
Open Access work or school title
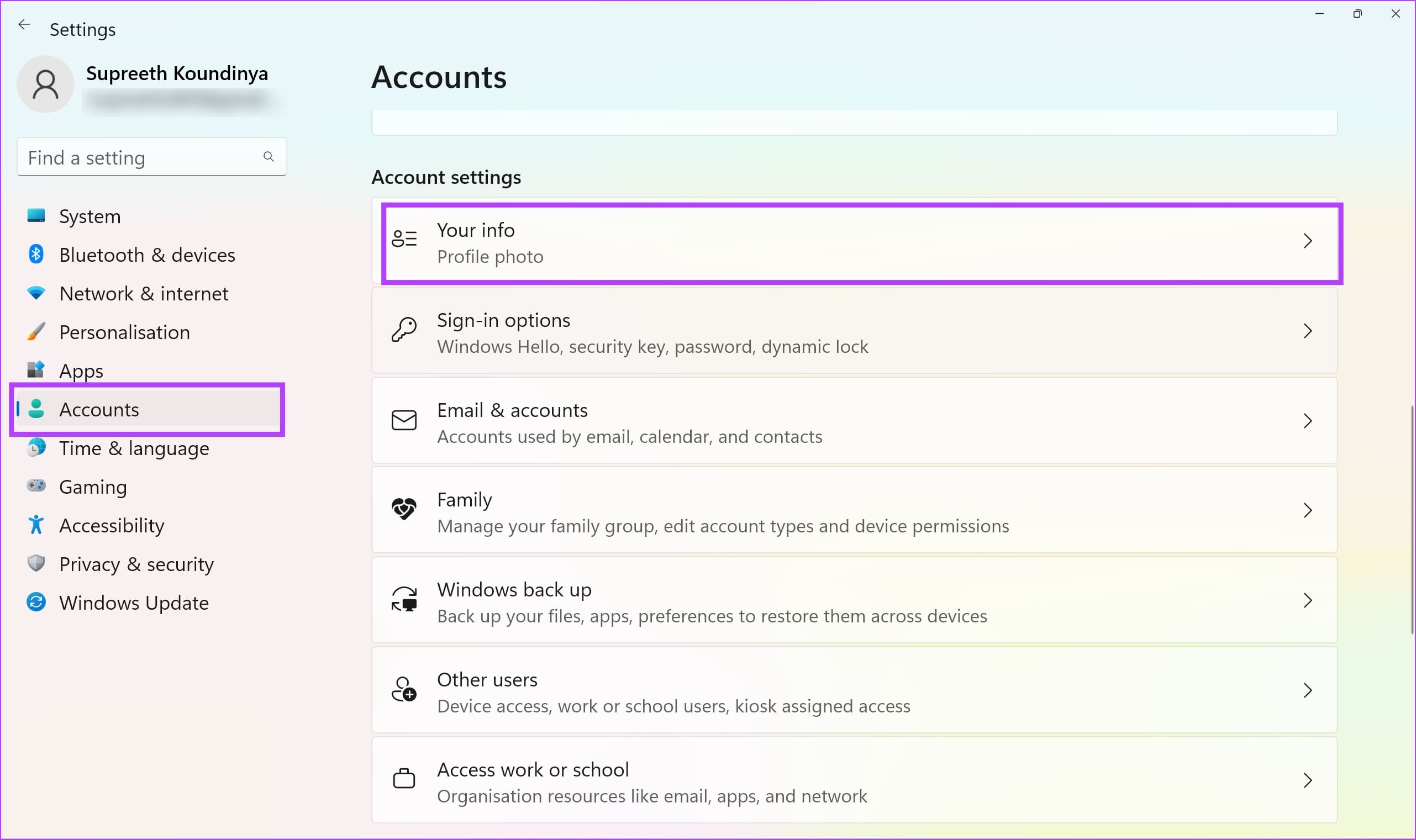point(533,770)
